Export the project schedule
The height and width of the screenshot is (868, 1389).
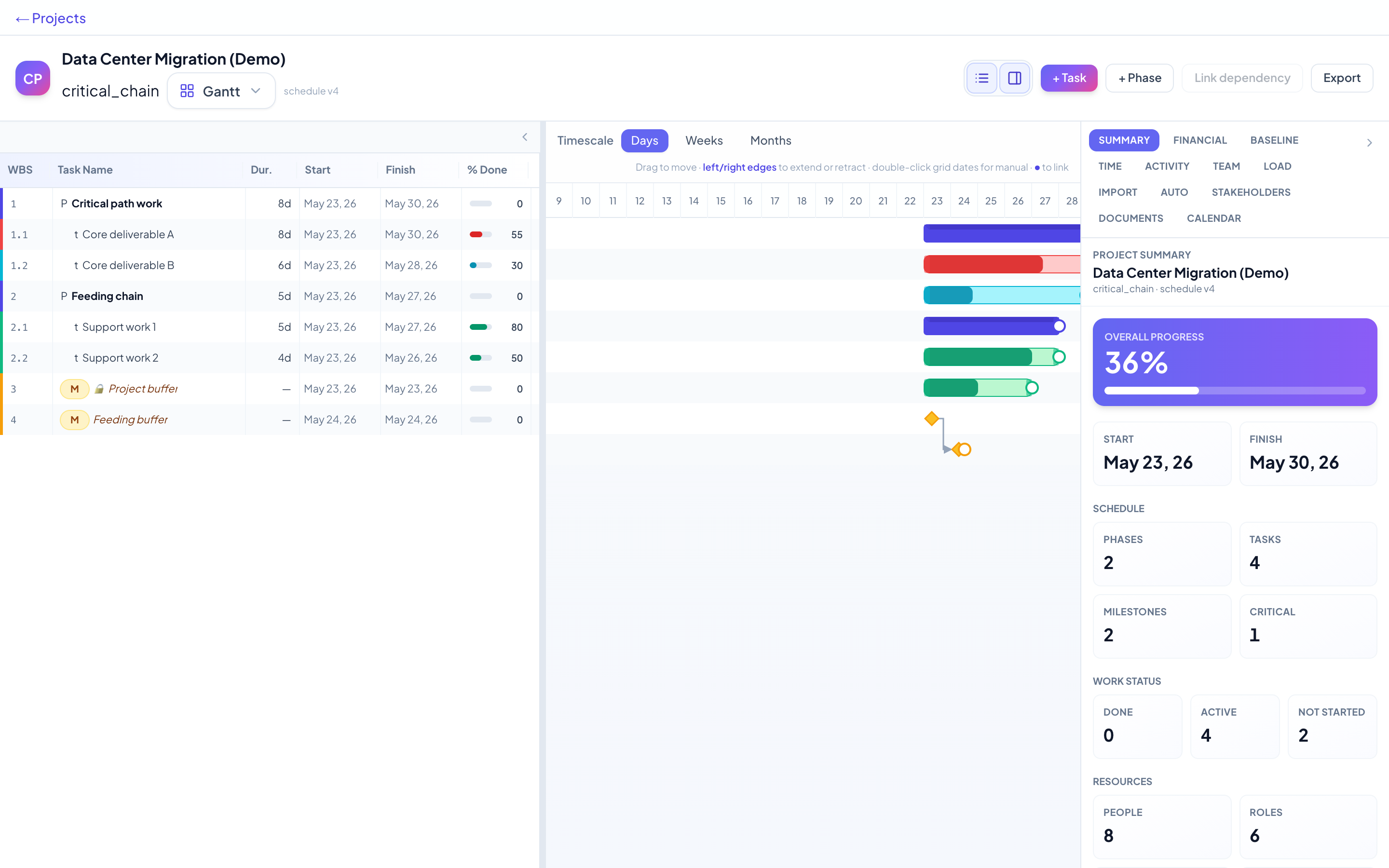click(x=1341, y=78)
